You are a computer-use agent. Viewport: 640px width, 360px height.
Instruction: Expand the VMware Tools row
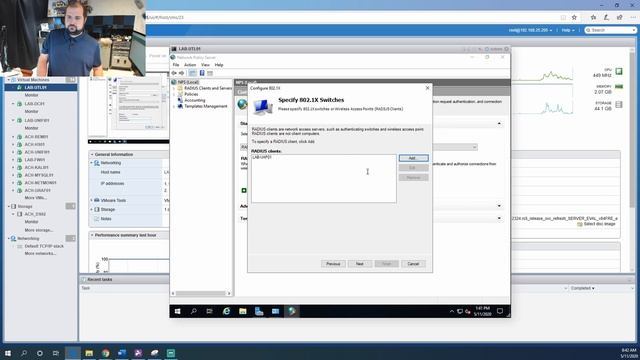click(92, 200)
